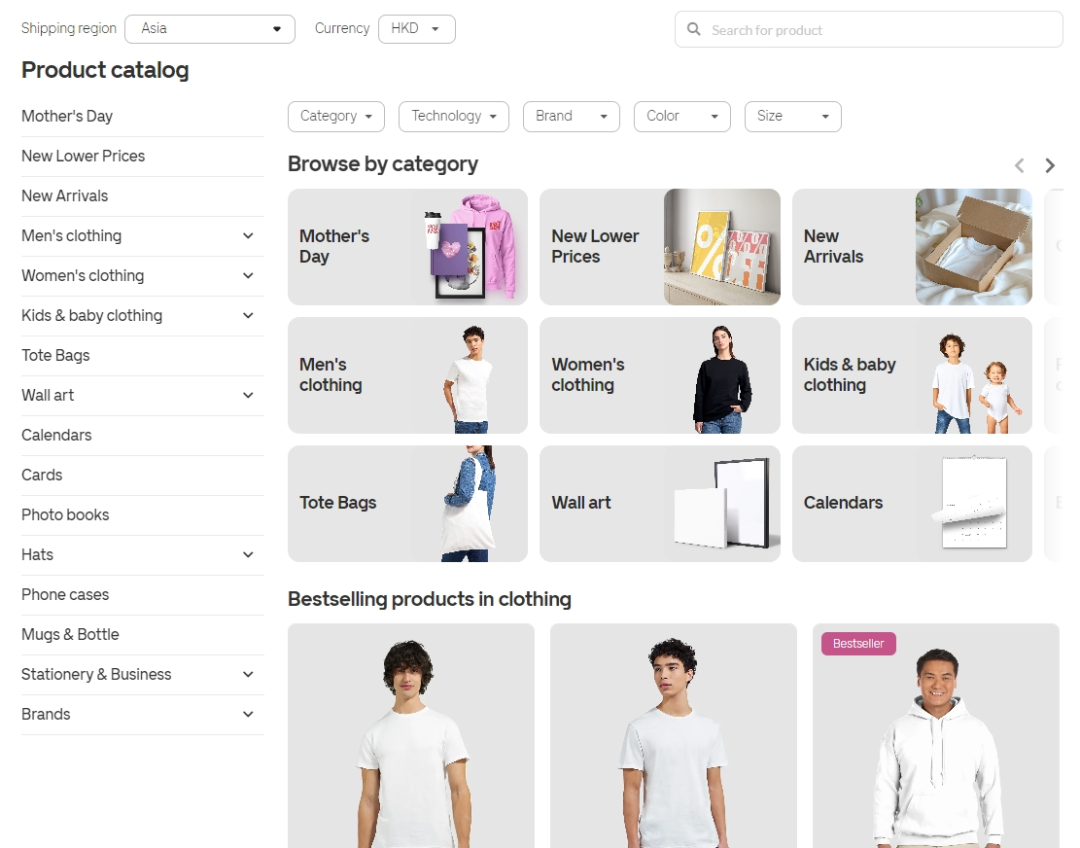
Task: Open the Technology filter dropdown
Action: (453, 117)
